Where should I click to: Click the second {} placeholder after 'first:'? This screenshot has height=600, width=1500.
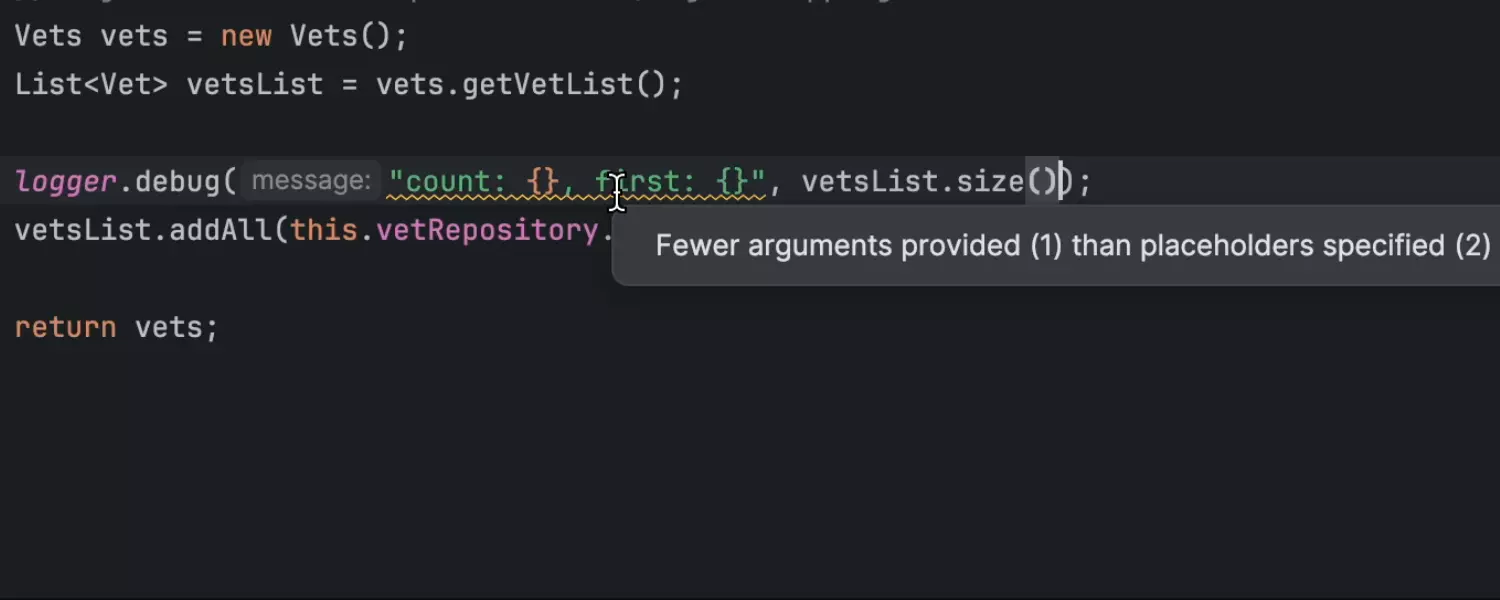[x=732, y=182]
